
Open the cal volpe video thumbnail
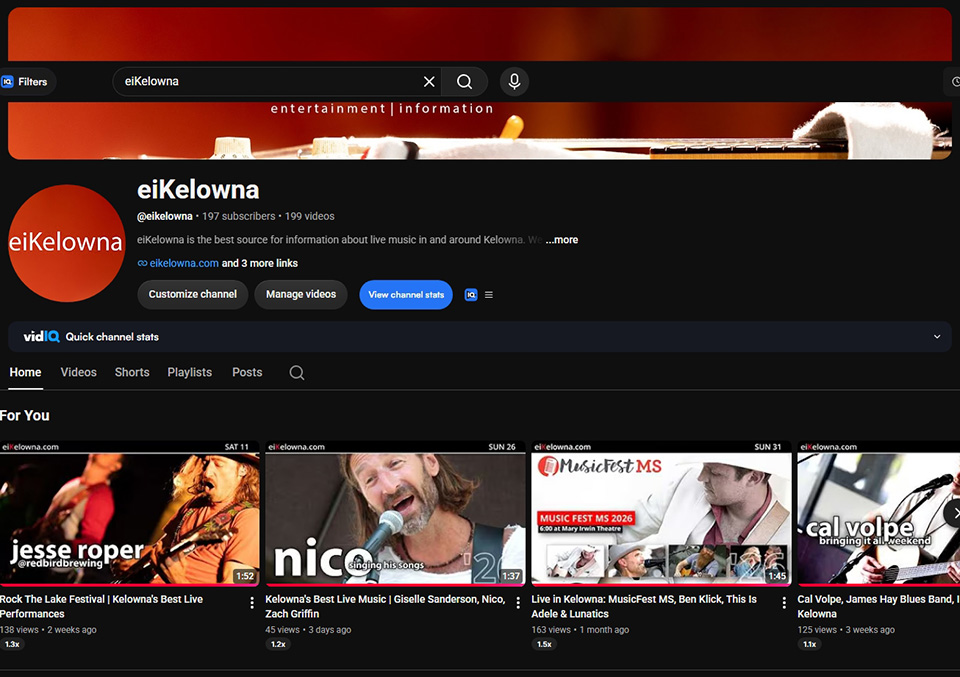pyautogui.click(x=879, y=513)
